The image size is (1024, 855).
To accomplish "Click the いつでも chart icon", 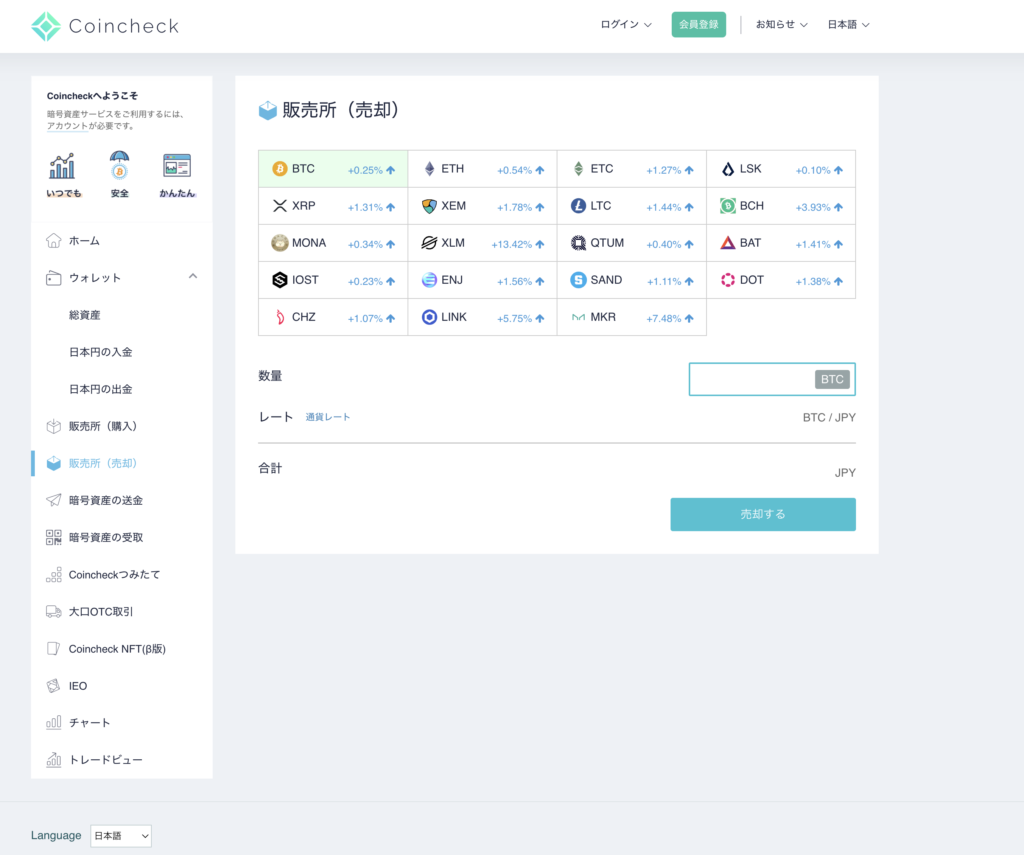I will click(x=62, y=166).
